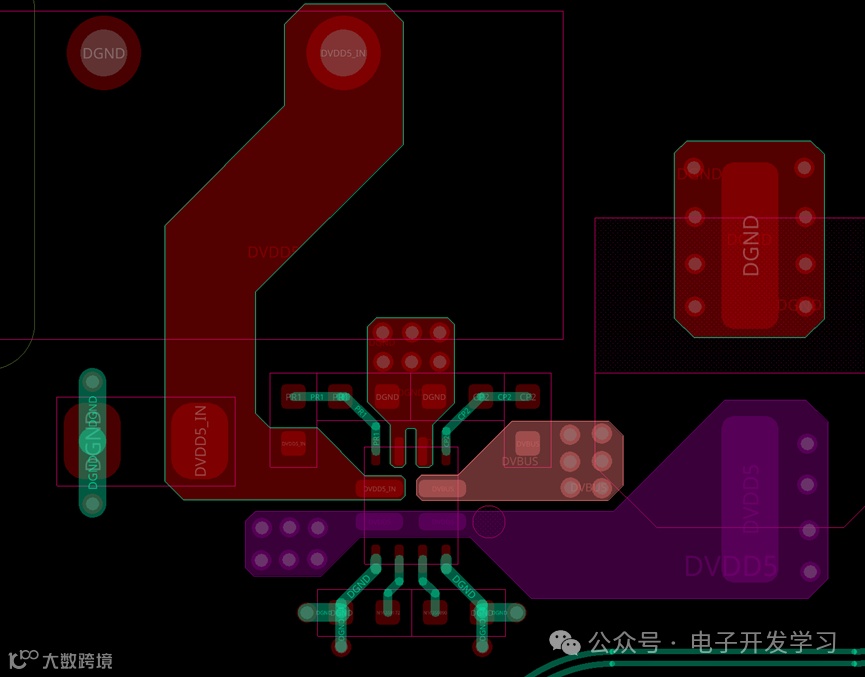Pick the large rounded DVDD5_IN pad with vertical label
The height and width of the screenshot is (677, 865).
coord(200,441)
